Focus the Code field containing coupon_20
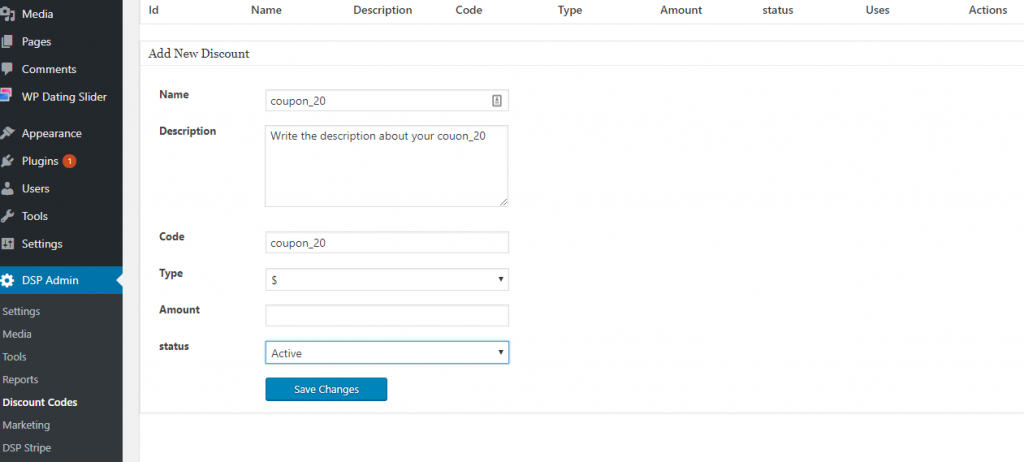 (x=386, y=243)
